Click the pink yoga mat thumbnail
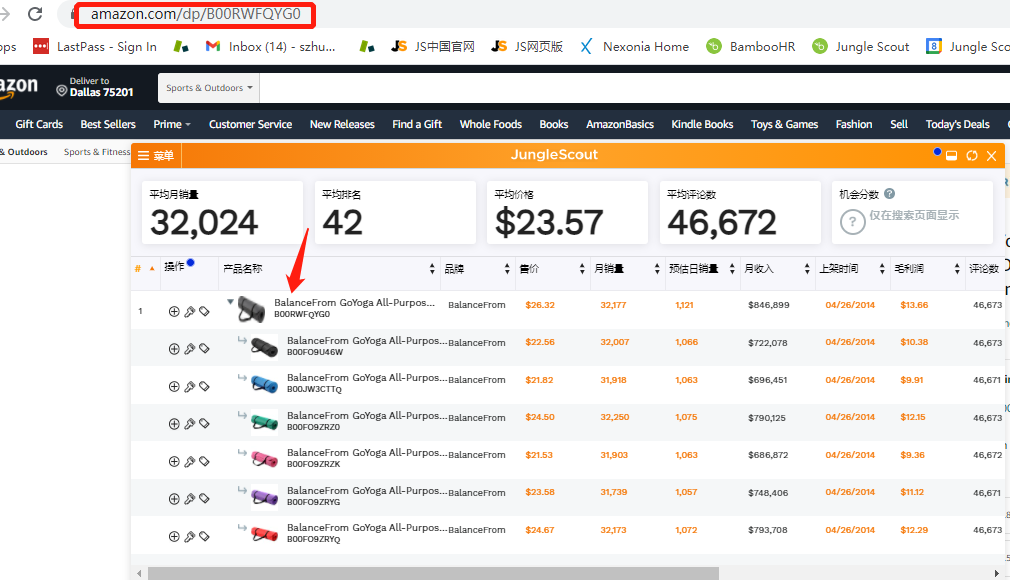Viewport: 1010px width, 580px height. [264, 459]
